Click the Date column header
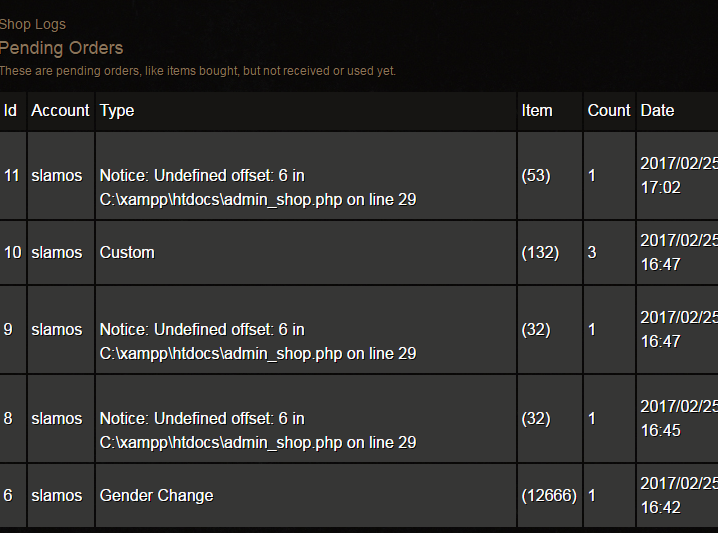This screenshot has height=533, width=718. (x=658, y=110)
